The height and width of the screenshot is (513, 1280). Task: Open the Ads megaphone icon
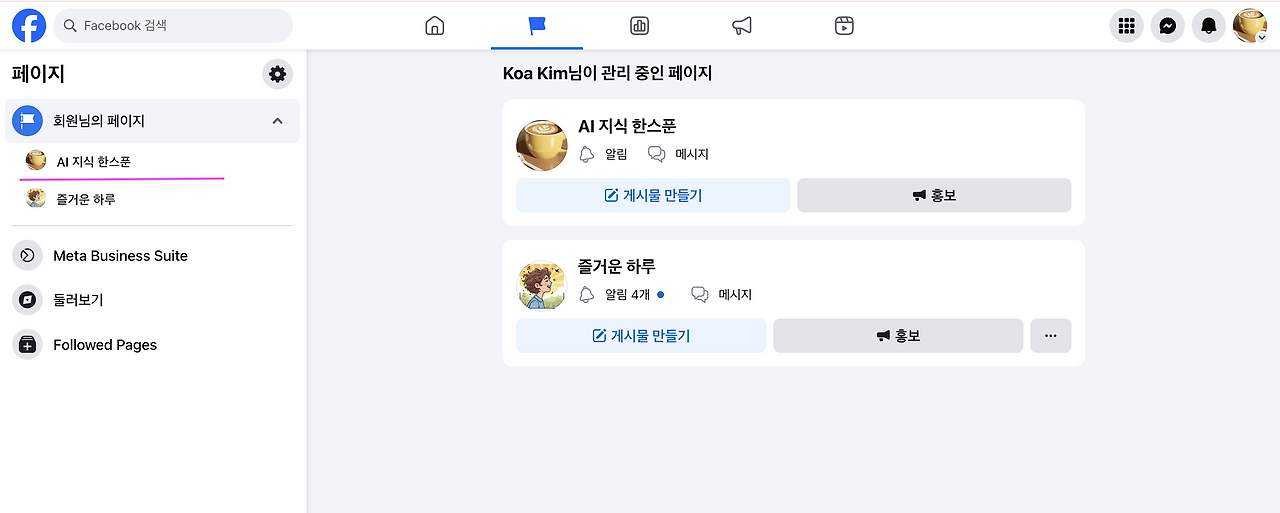tap(742, 26)
